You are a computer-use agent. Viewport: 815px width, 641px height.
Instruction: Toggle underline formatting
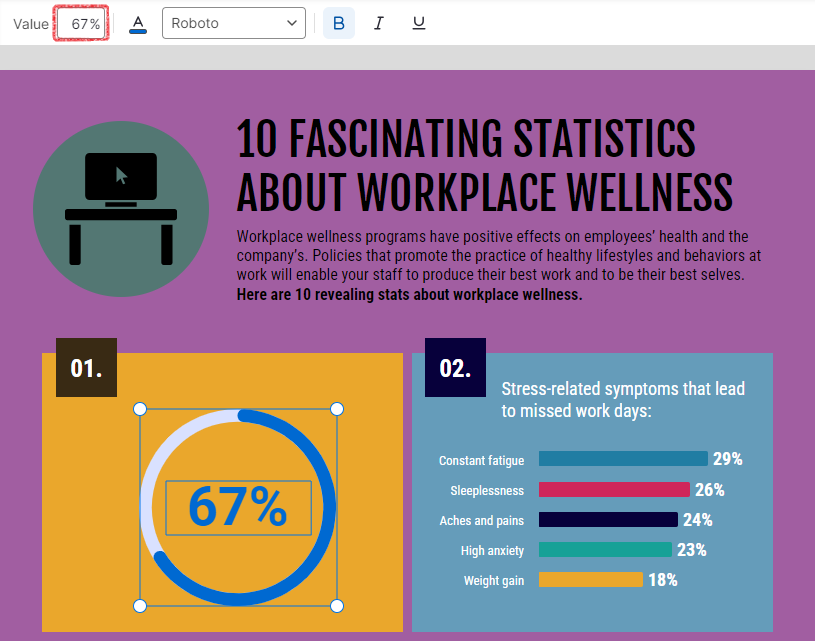coord(419,23)
